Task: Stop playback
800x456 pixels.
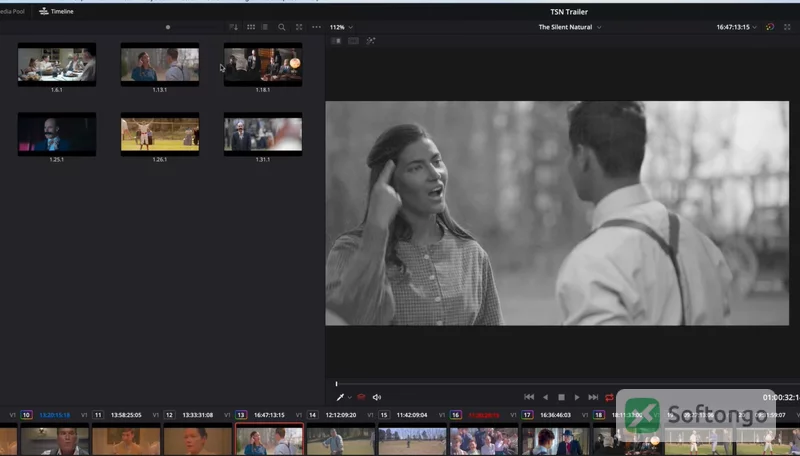Action: click(x=561, y=397)
